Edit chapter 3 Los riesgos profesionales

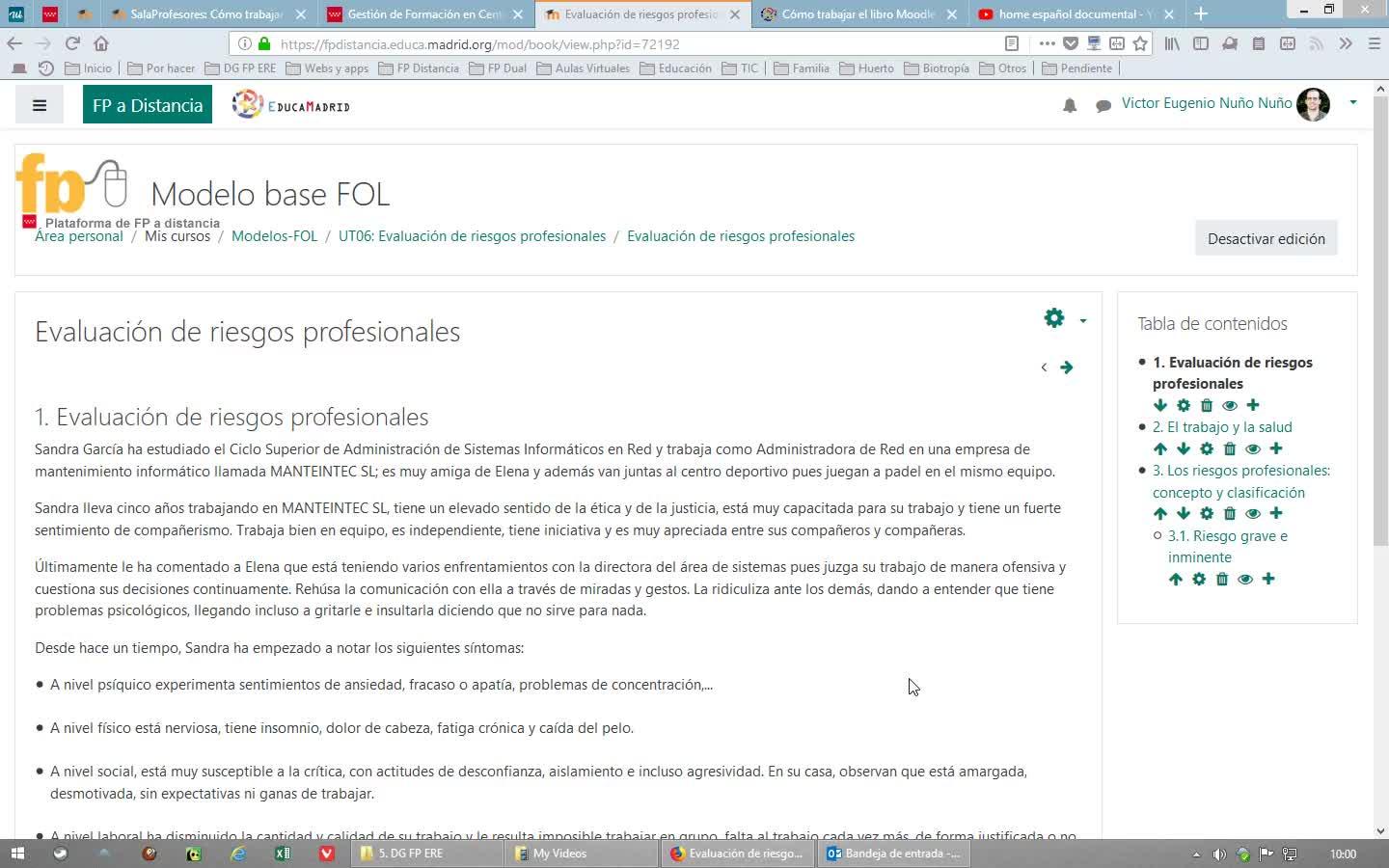tap(1207, 513)
